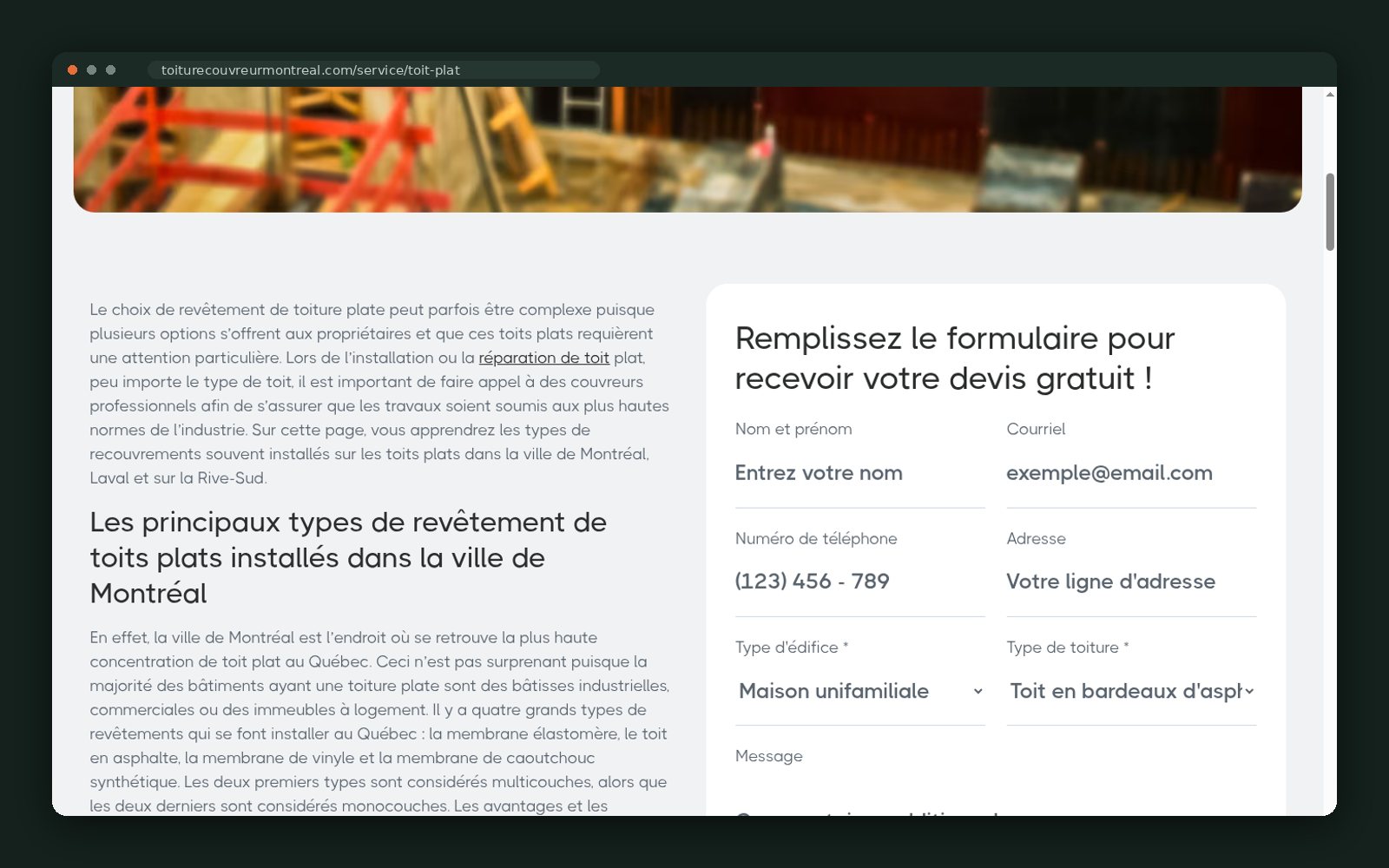Click the construction site banner image

coord(688,149)
